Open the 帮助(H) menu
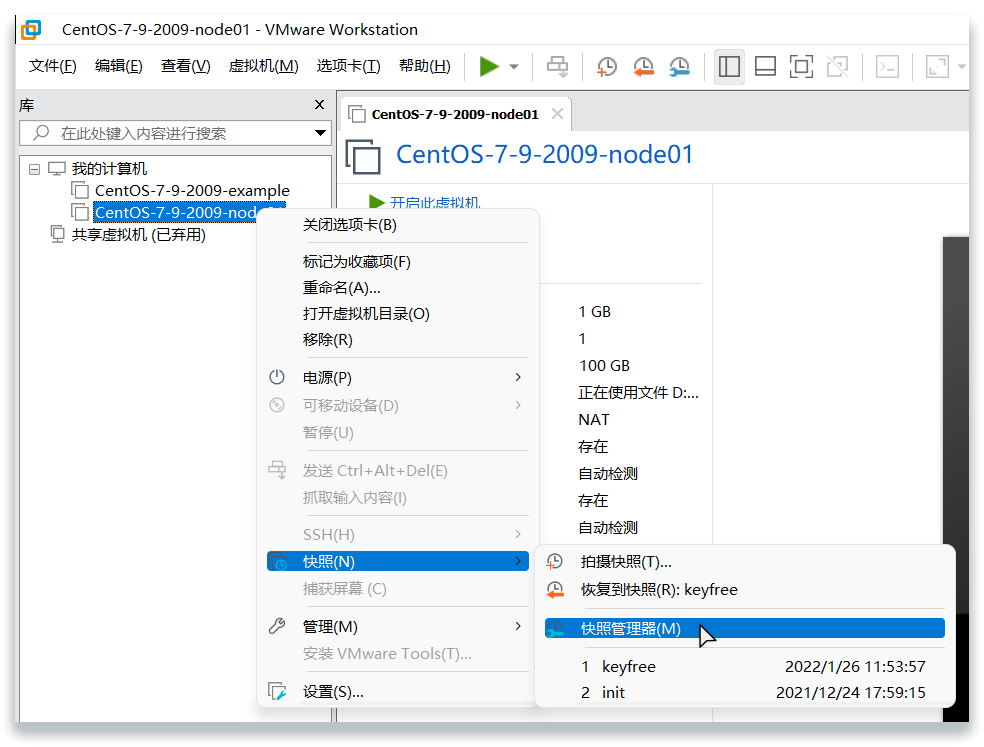The height and width of the screenshot is (747, 984). [425, 66]
